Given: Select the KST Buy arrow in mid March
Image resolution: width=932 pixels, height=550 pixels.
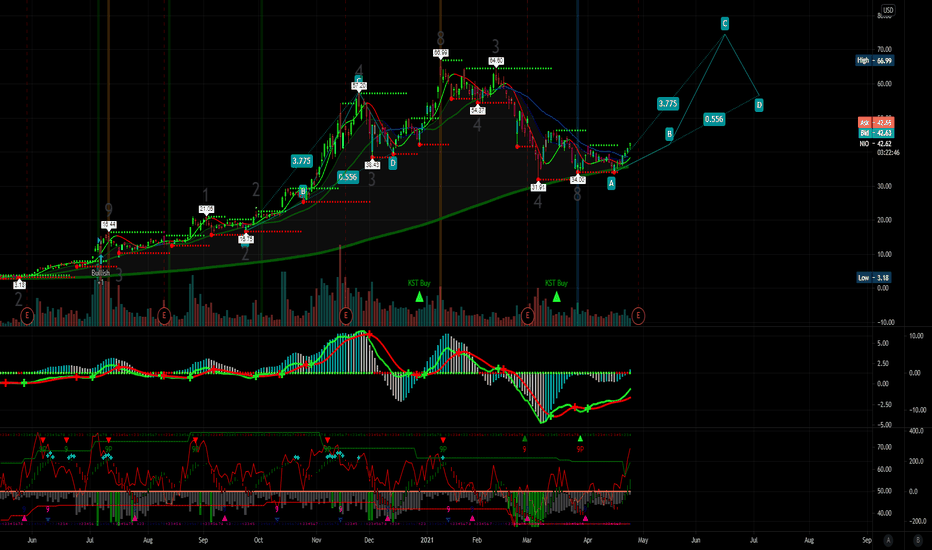Looking at the screenshot, I should [x=556, y=296].
